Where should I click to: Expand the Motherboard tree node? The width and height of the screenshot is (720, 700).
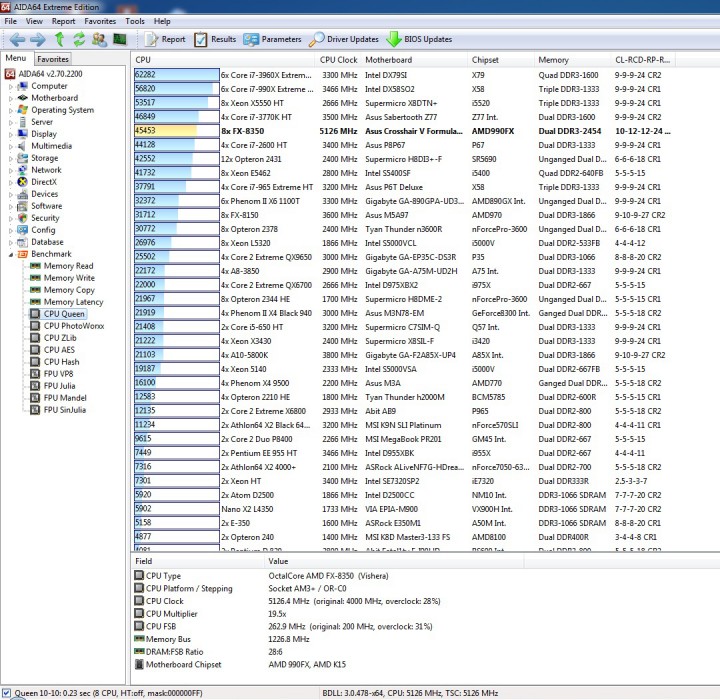coord(11,98)
